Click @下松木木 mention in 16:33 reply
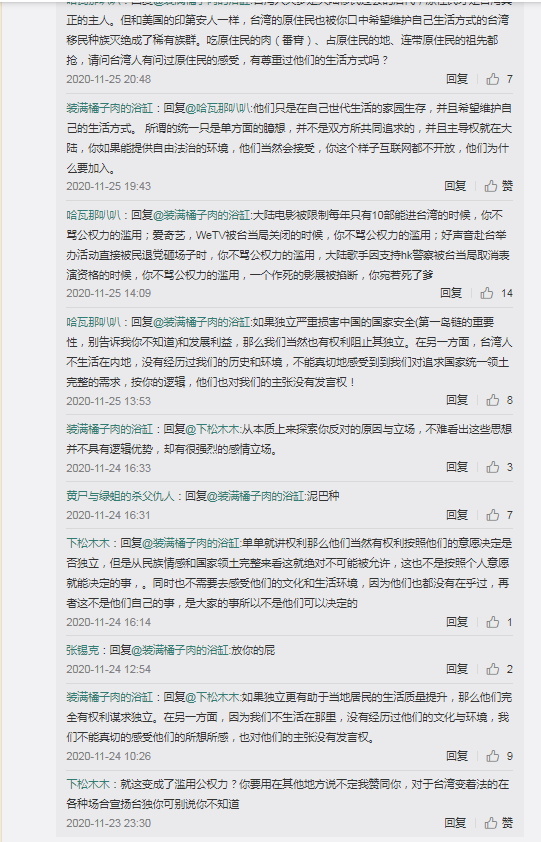The width and height of the screenshot is (541, 842). point(212,429)
